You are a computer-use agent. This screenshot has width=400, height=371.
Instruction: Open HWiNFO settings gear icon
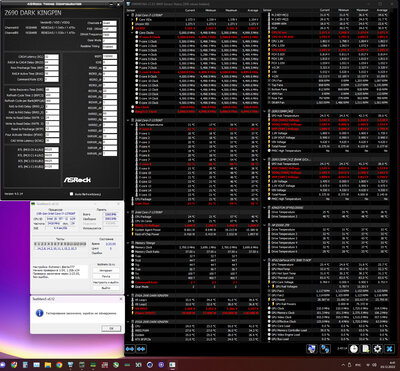[x=377, y=349]
